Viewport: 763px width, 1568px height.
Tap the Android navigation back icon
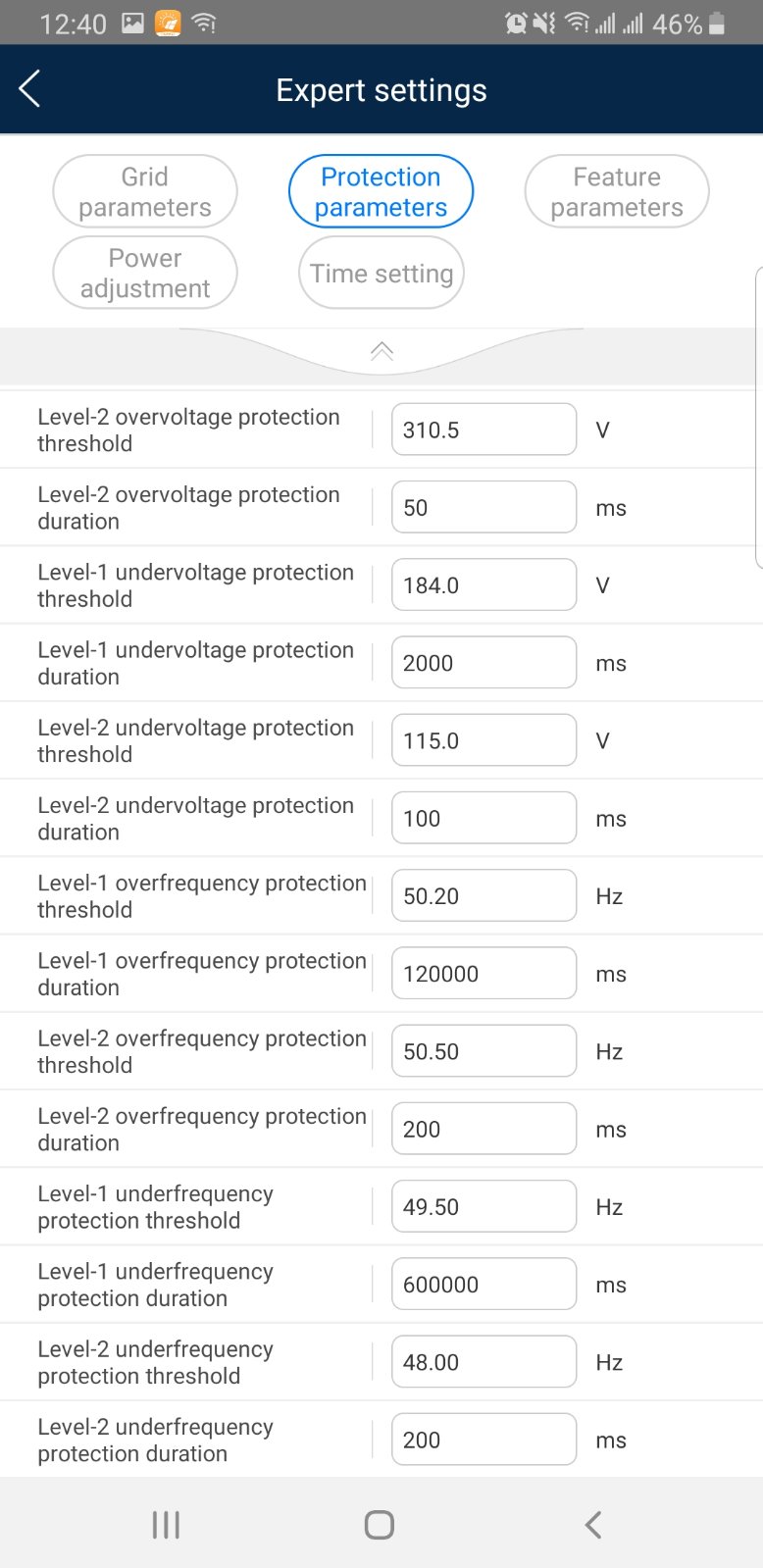coord(592,1524)
